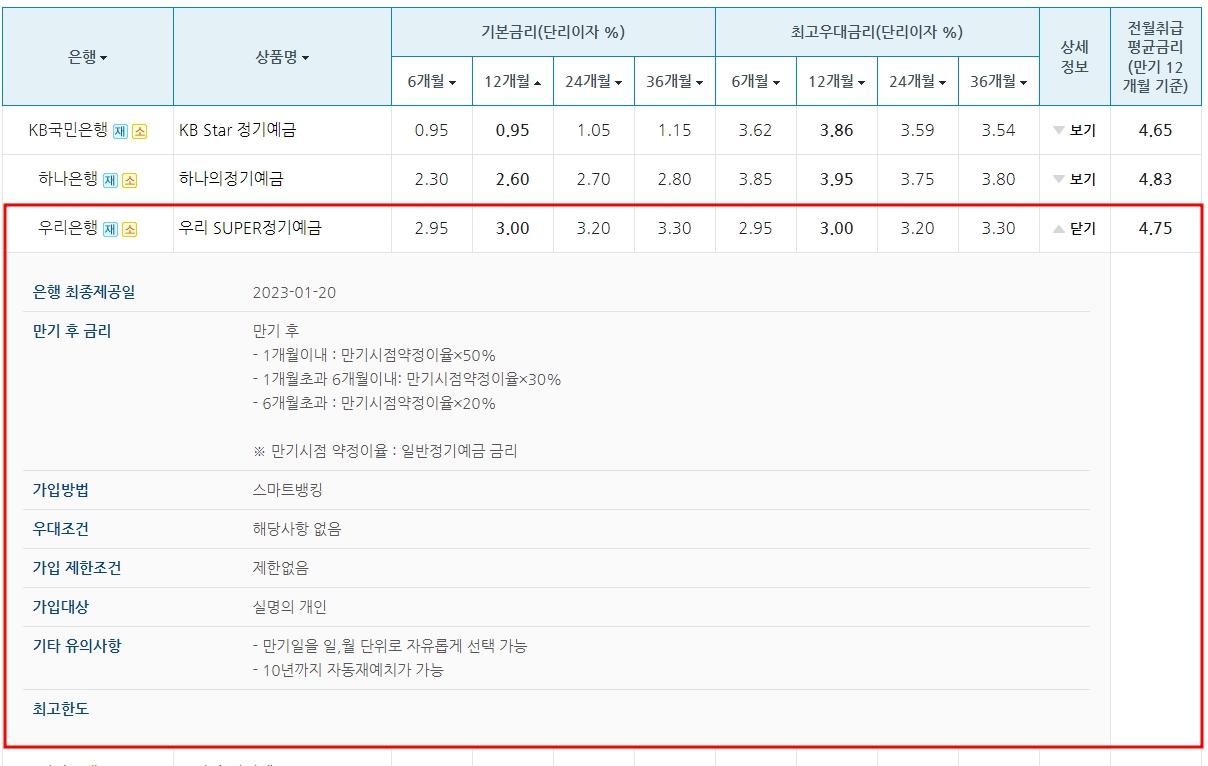The height and width of the screenshot is (766, 1208).
Task: Click the 가입대상 label
Action: [61, 608]
